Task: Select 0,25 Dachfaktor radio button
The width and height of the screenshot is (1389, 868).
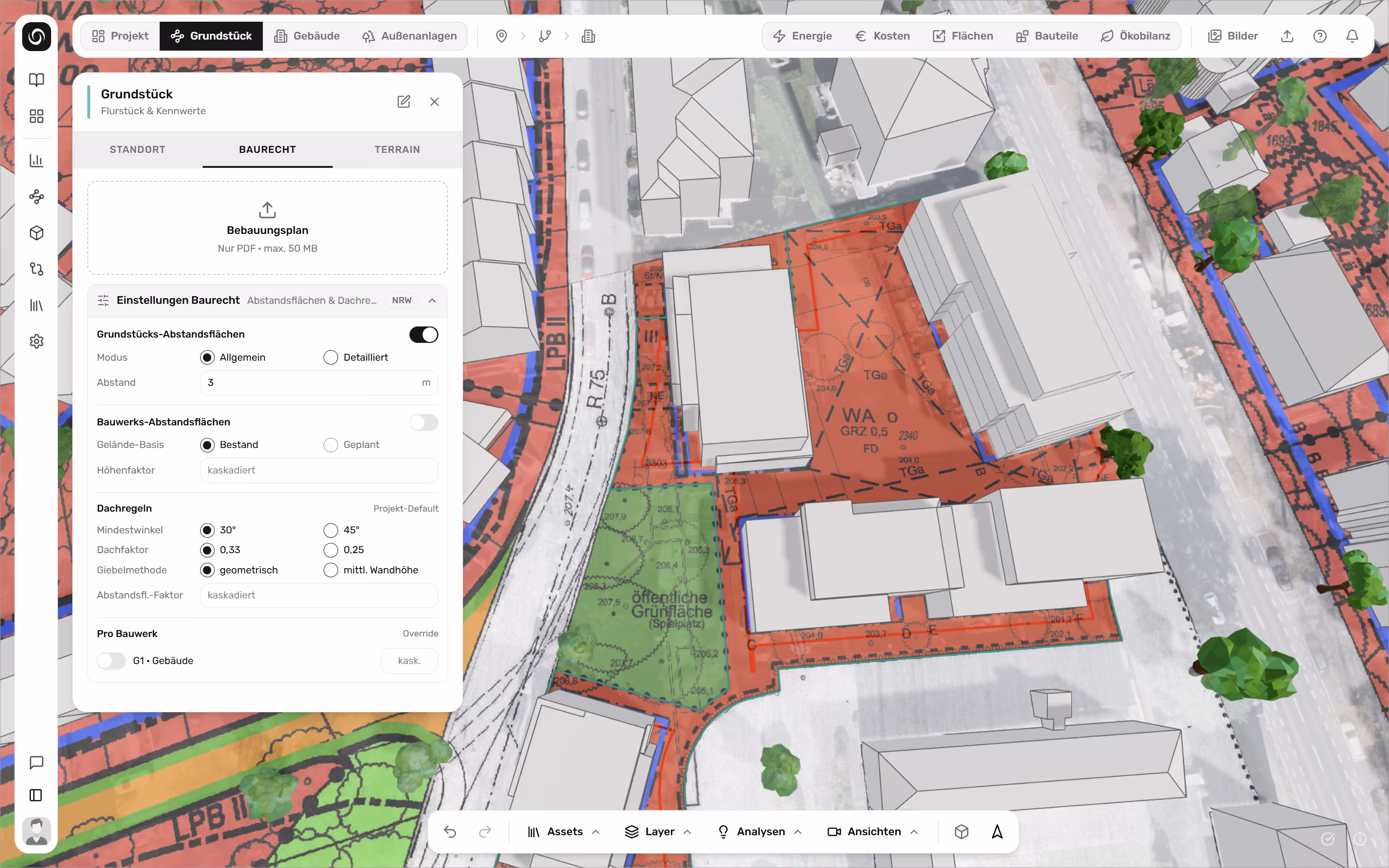Action: pyautogui.click(x=330, y=550)
